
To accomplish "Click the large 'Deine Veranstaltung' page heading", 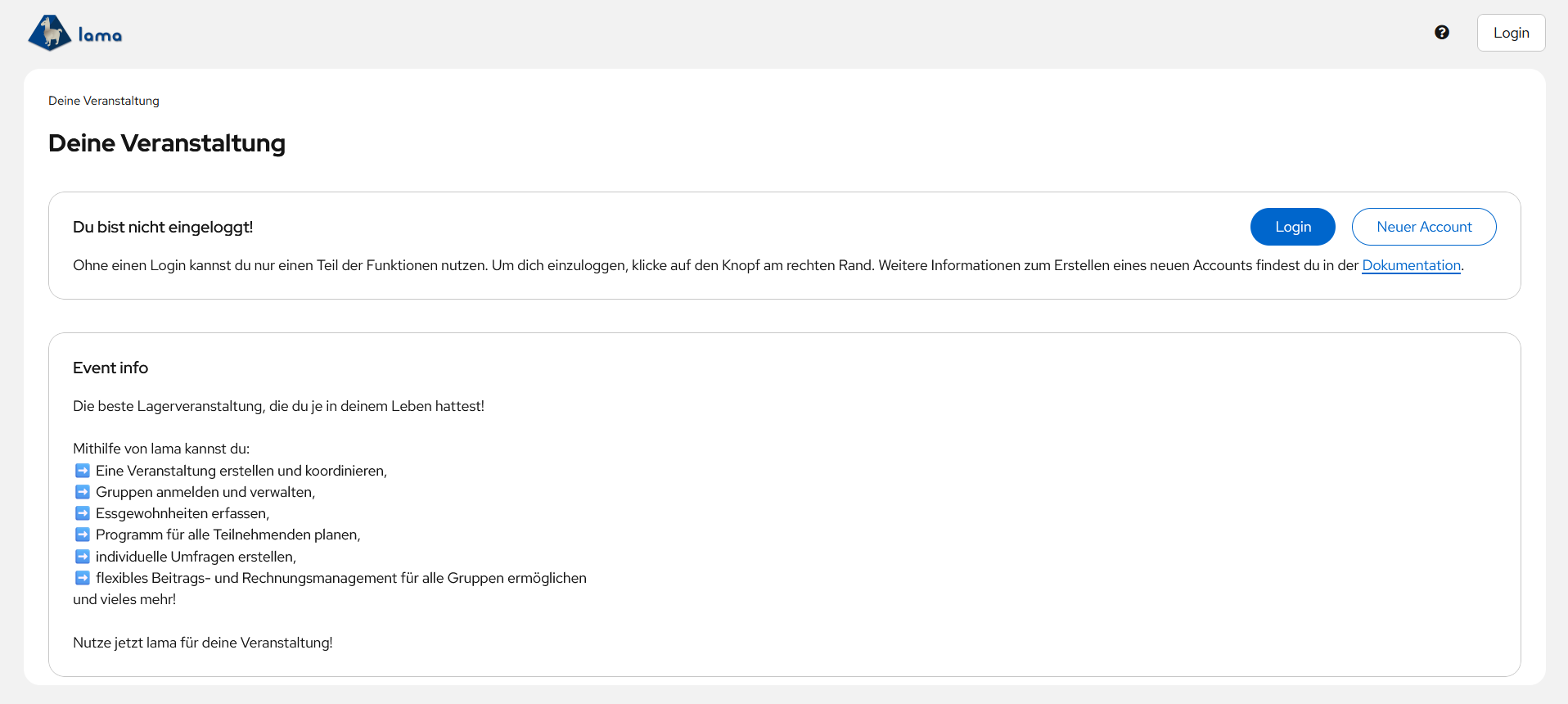I will tap(167, 143).
